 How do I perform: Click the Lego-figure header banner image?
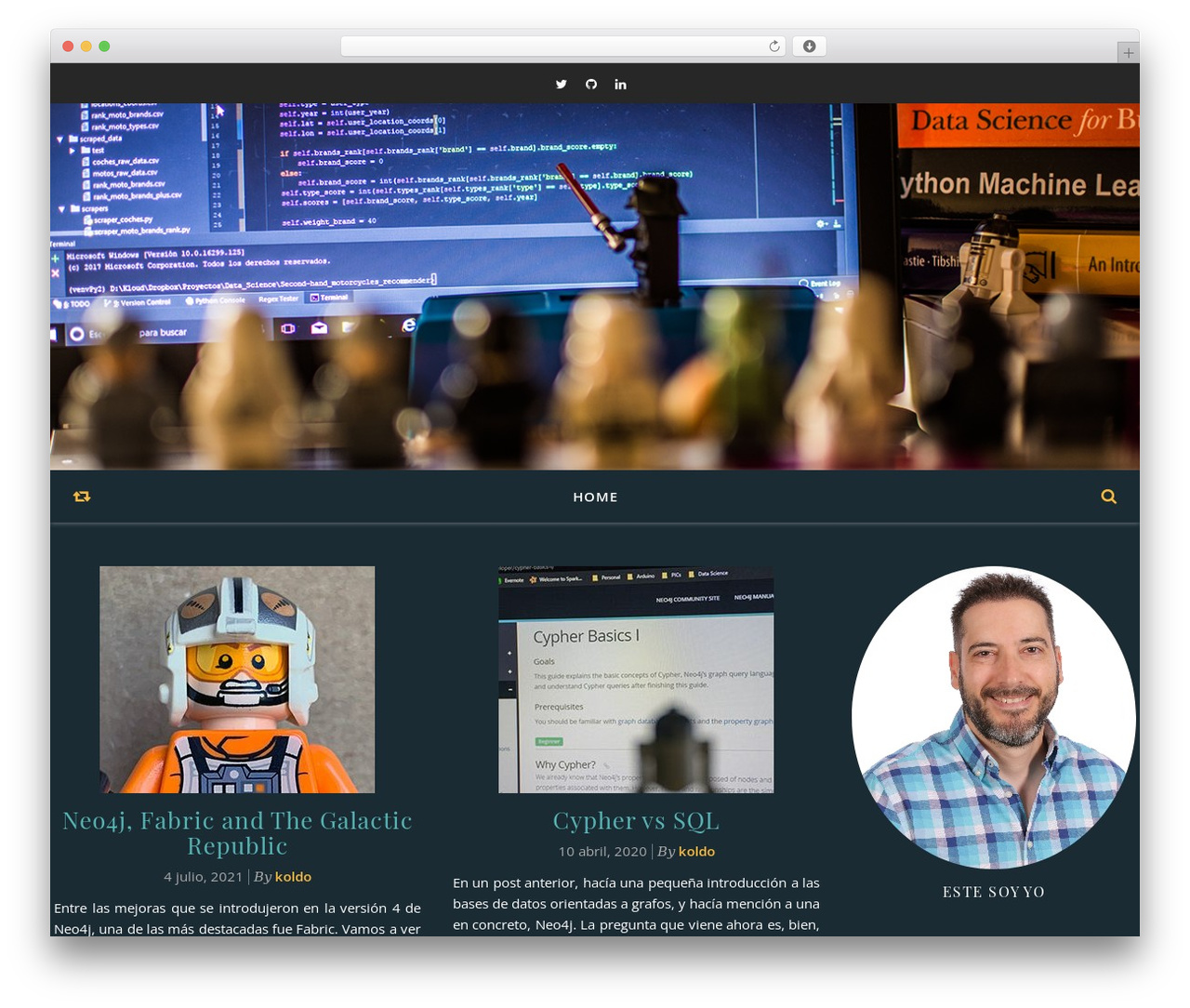point(595,286)
